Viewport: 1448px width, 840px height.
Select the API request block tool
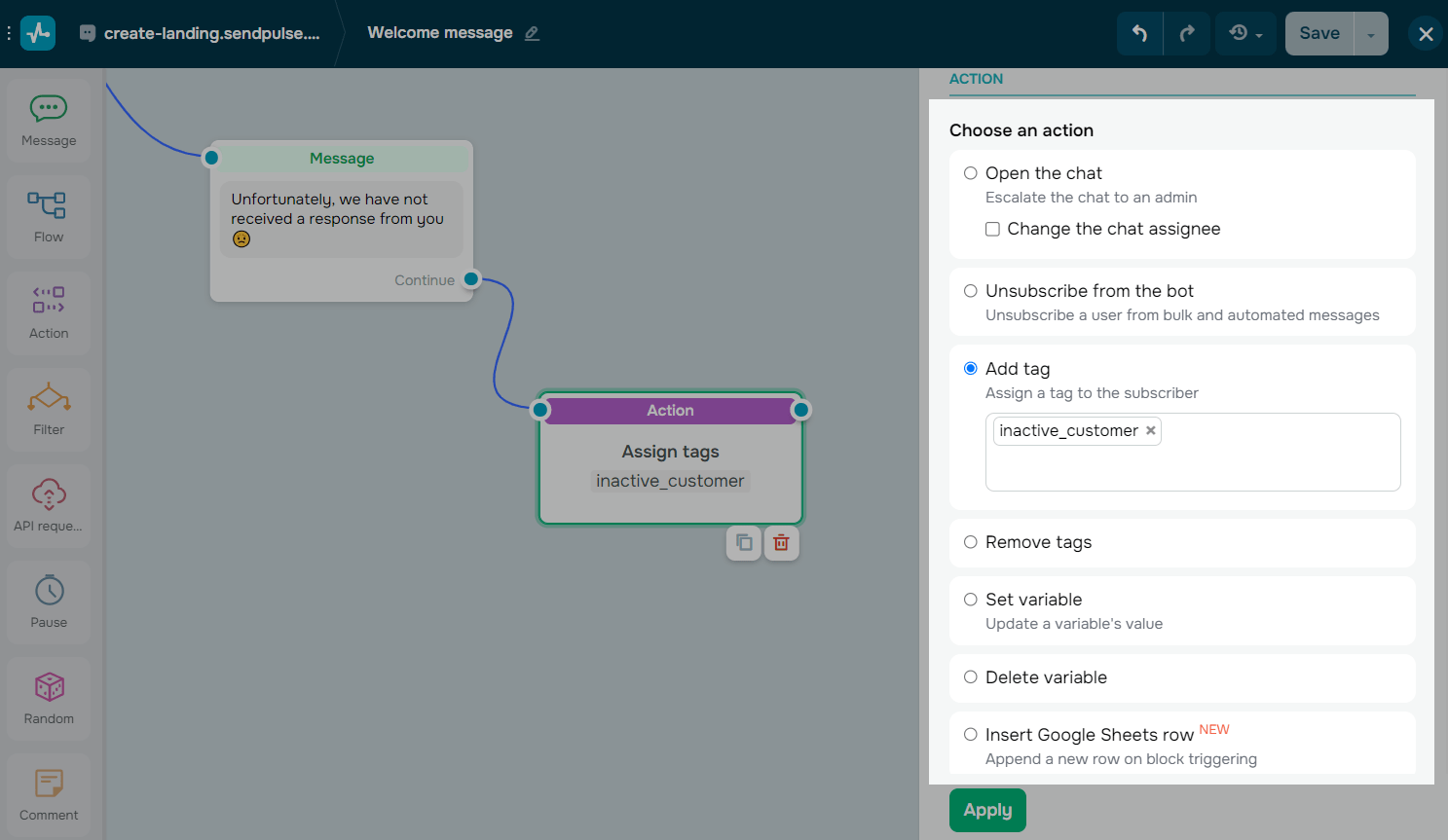(48, 503)
